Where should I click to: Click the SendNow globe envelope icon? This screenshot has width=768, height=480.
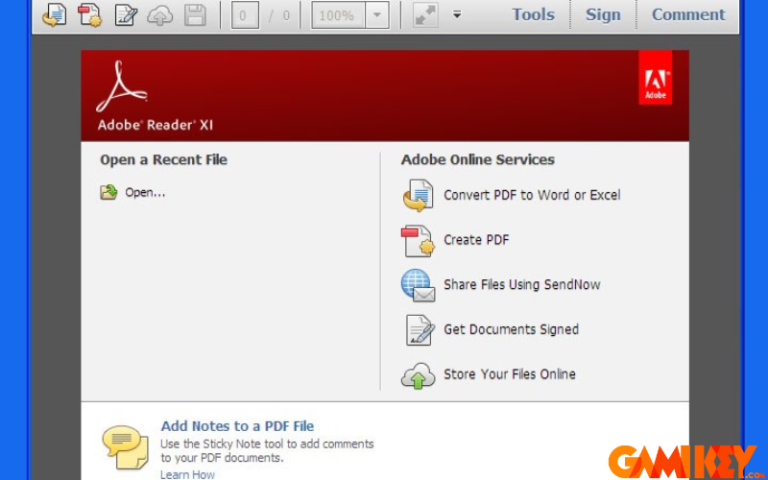click(x=418, y=285)
